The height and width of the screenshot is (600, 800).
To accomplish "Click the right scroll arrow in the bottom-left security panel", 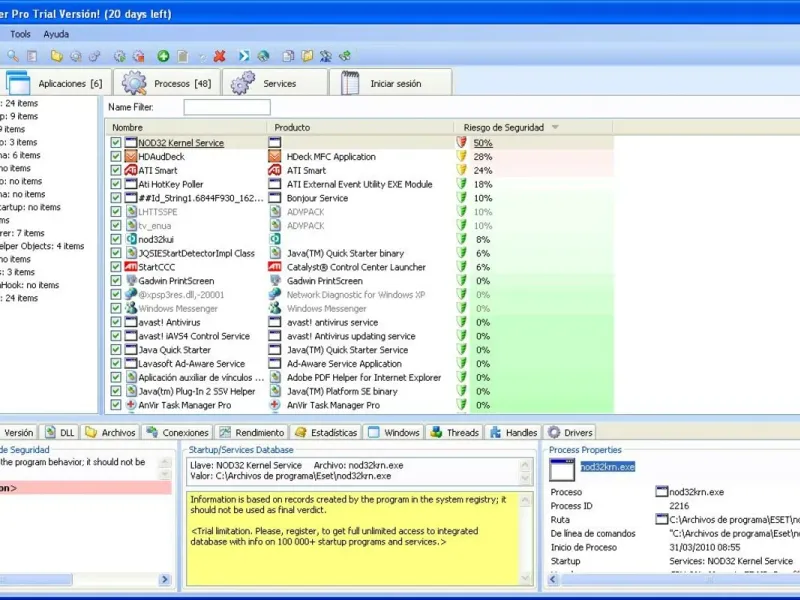I will coord(165,579).
